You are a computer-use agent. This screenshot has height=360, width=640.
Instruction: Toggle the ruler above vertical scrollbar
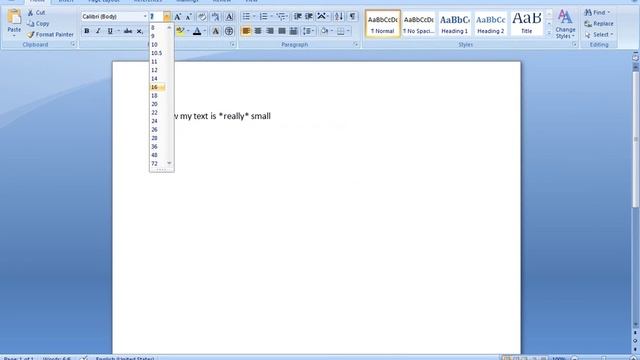[x=635, y=58]
